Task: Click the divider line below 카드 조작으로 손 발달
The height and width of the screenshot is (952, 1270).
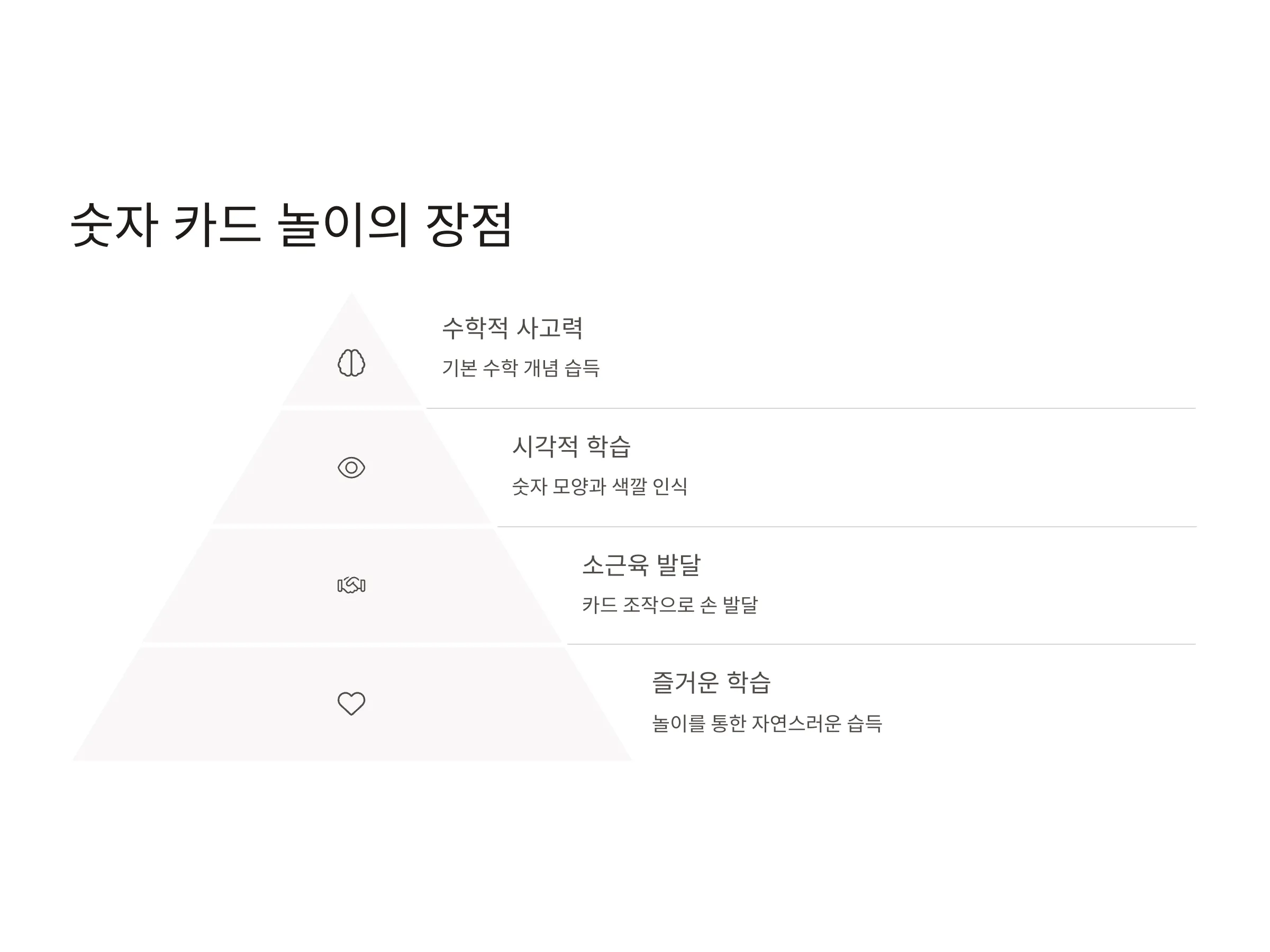Action: (x=881, y=644)
